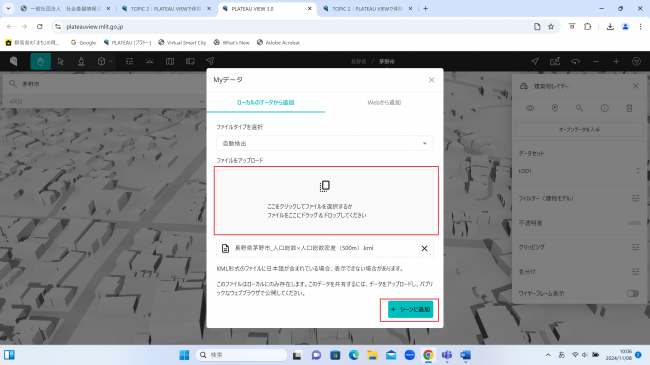The height and width of the screenshot is (365, 650).
Task: Open the browser downloads icon
Action: [610, 27]
